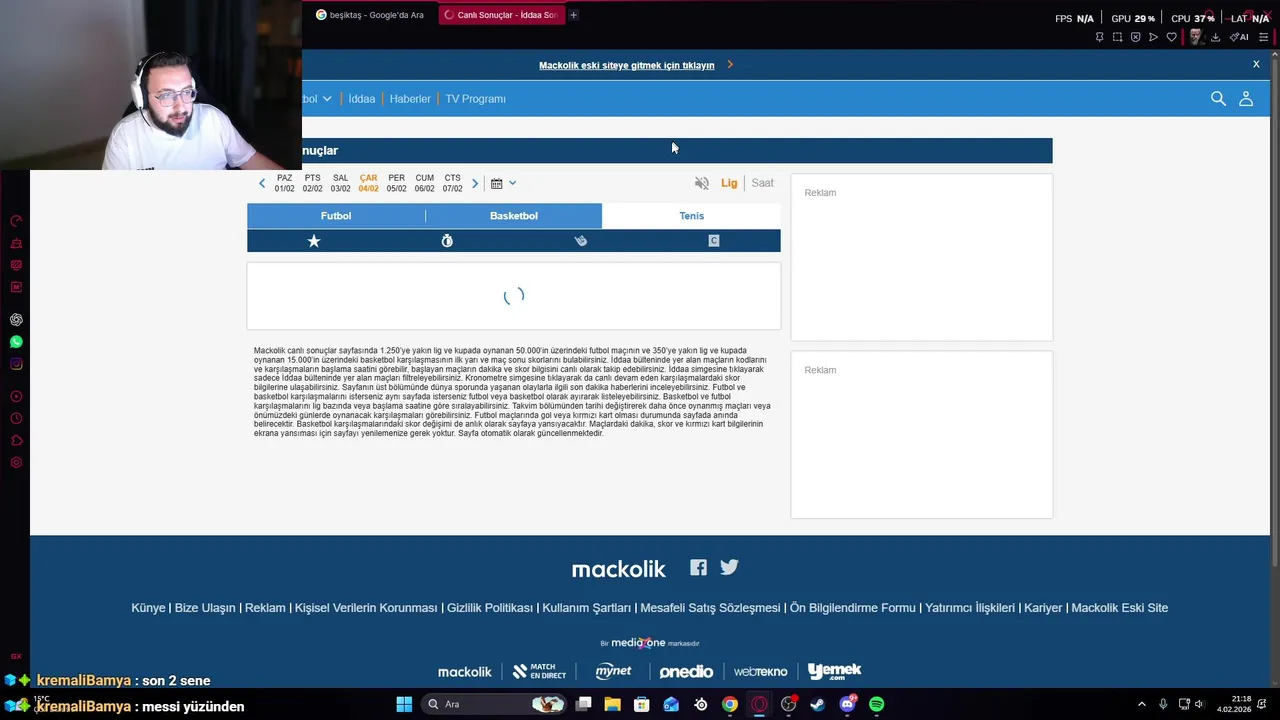This screenshot has width=1280, height=720.
Task: Toggle the muted sound icon
Action: click(702, 183)
